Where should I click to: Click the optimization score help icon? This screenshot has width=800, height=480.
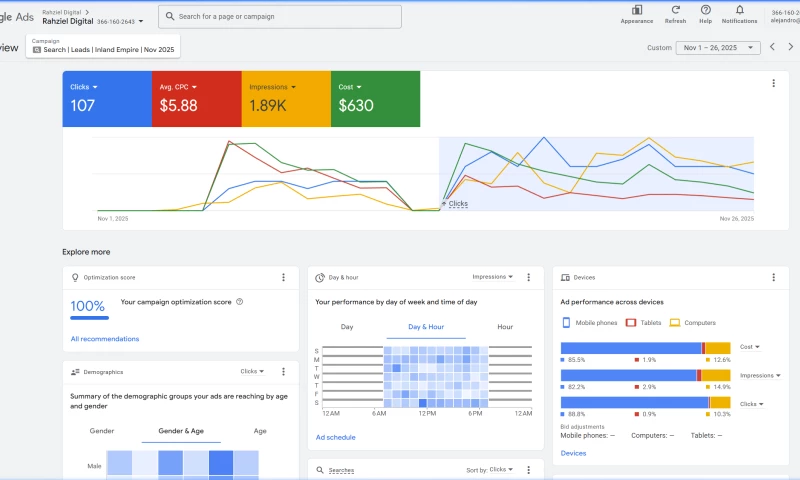click(x=240, y=301)
